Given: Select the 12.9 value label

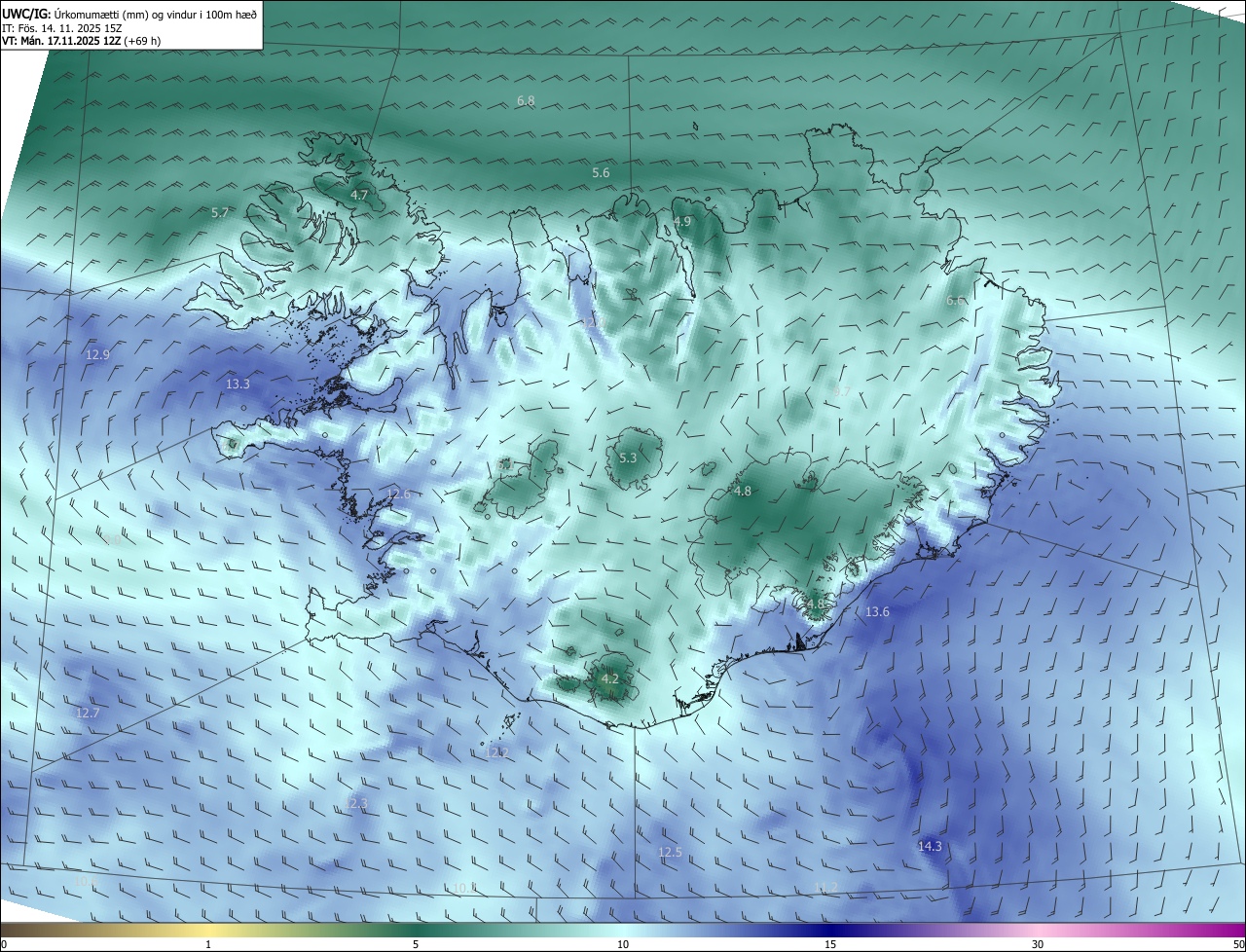Looking at the screenshot, I should (97, 355).
